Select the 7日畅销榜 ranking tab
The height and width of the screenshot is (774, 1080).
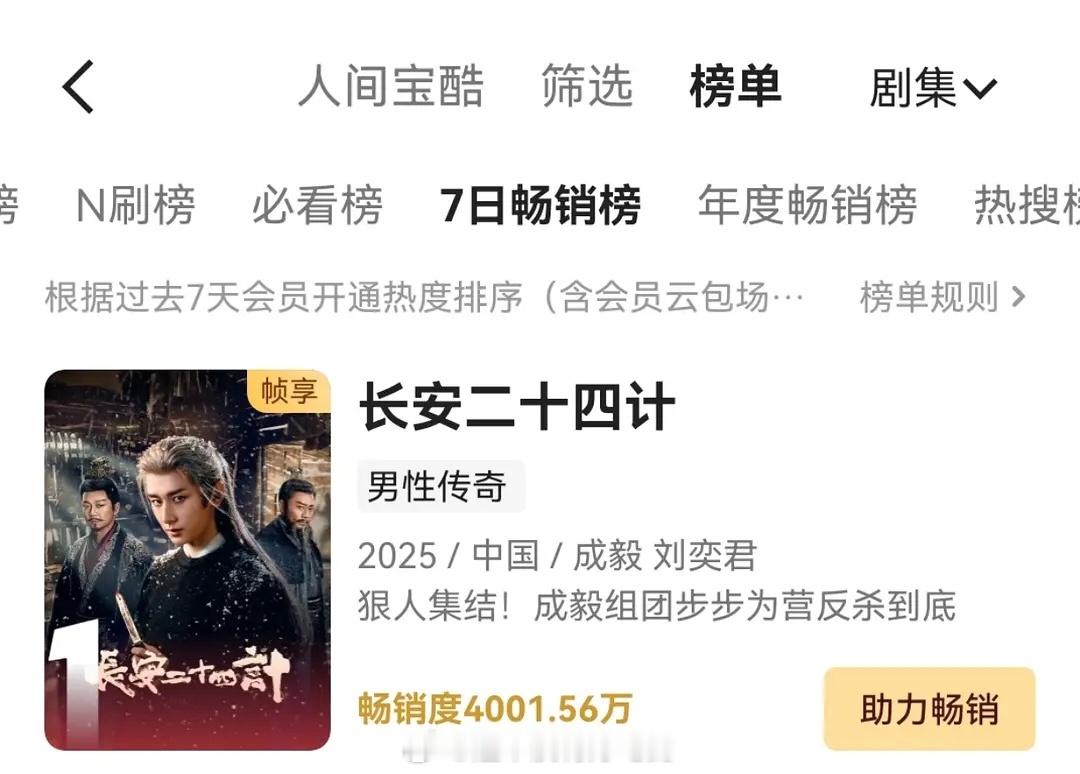541,205
